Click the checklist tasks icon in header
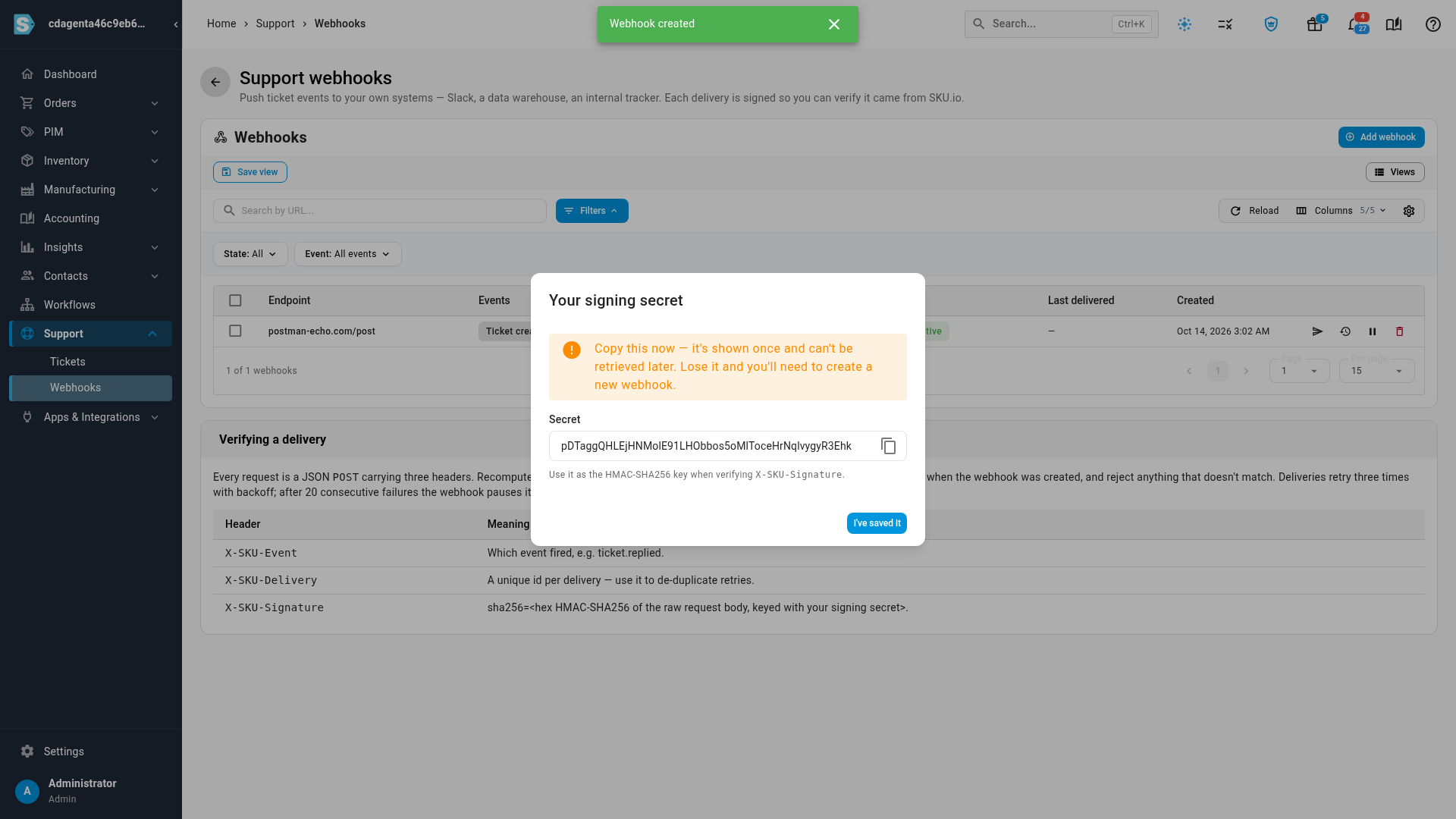Screen dimensions: 1456x819 click(x=1225, y=24)
